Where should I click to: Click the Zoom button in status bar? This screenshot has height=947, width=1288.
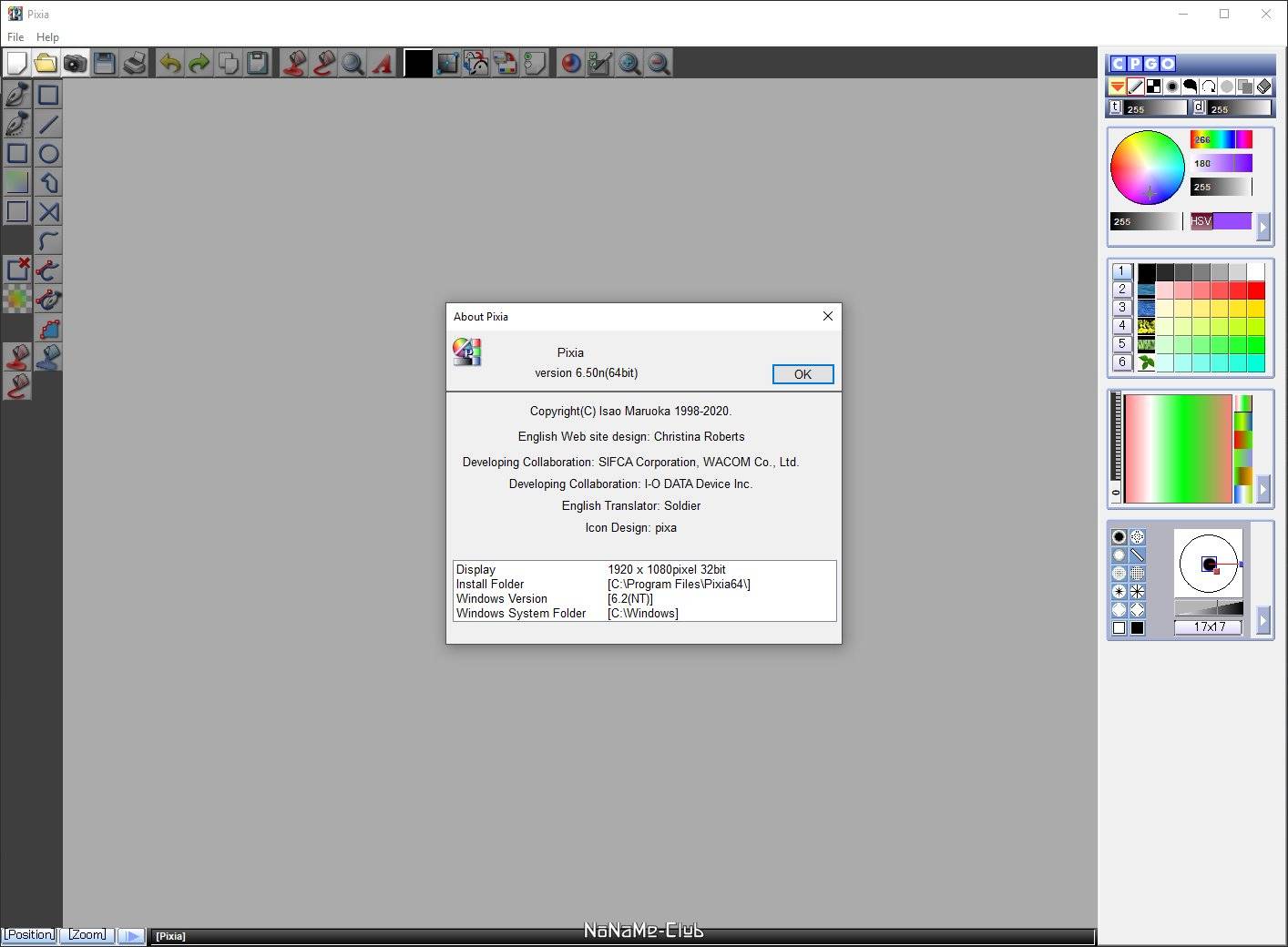tap(87, 935)
